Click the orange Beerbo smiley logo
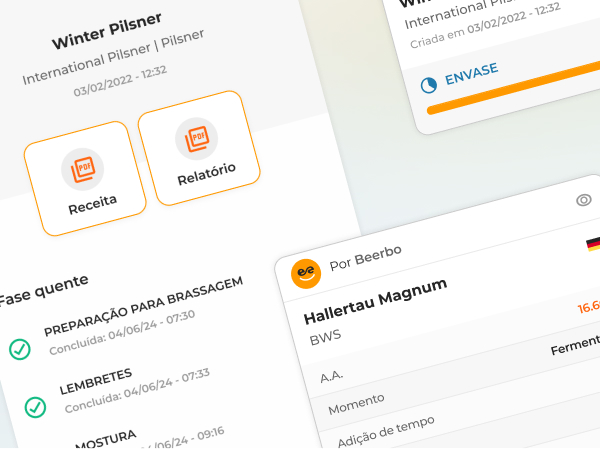 (305, 271)
